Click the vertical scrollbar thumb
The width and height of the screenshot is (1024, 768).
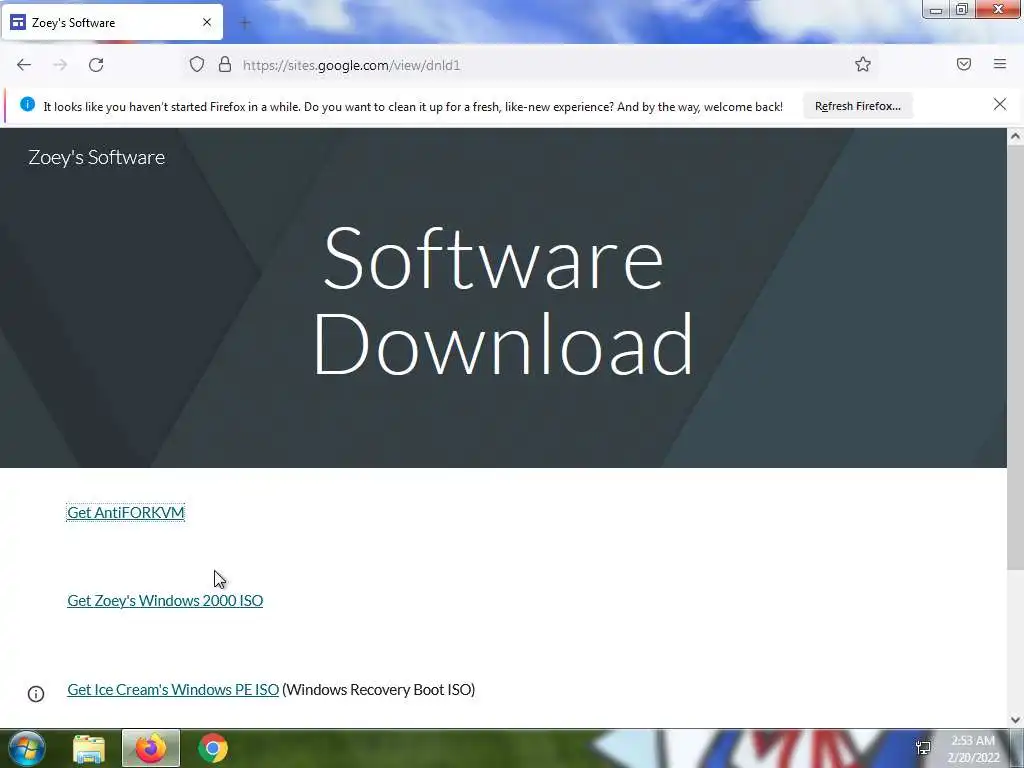click(x=1015, y=357)
